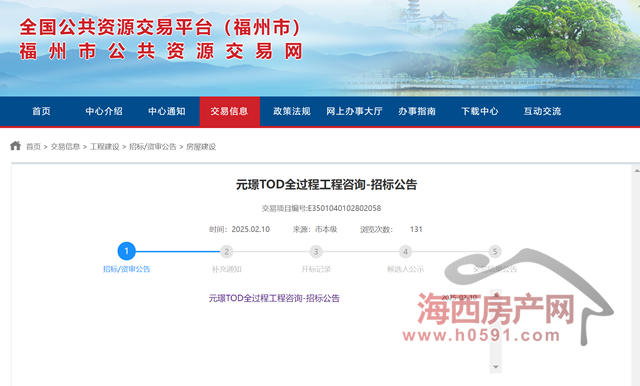Open 政策法规 from navigation bar
The height and width of the screenshot is (386, 640).
[x=292, y=111]
